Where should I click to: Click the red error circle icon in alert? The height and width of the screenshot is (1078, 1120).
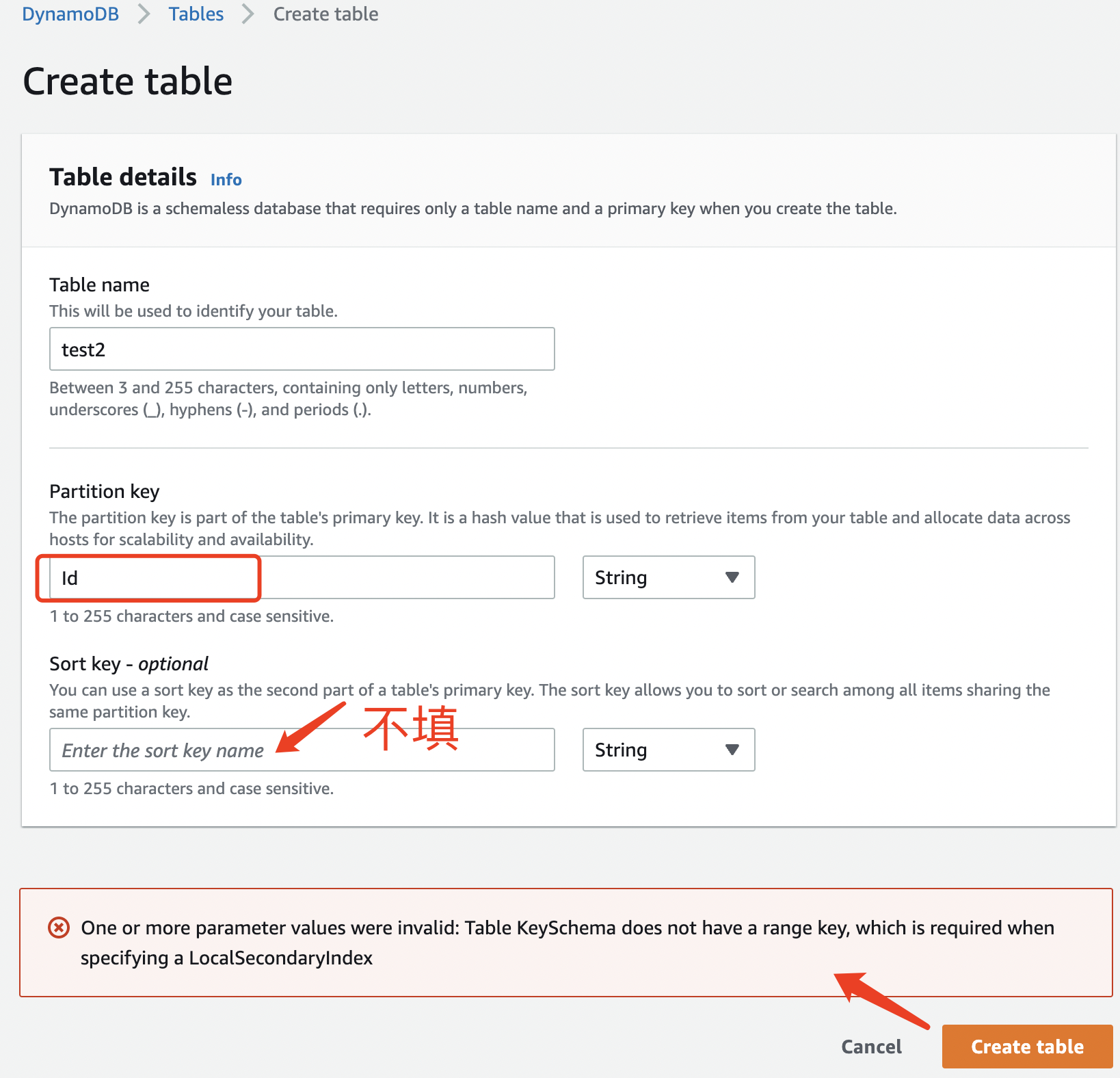[59, 928]
